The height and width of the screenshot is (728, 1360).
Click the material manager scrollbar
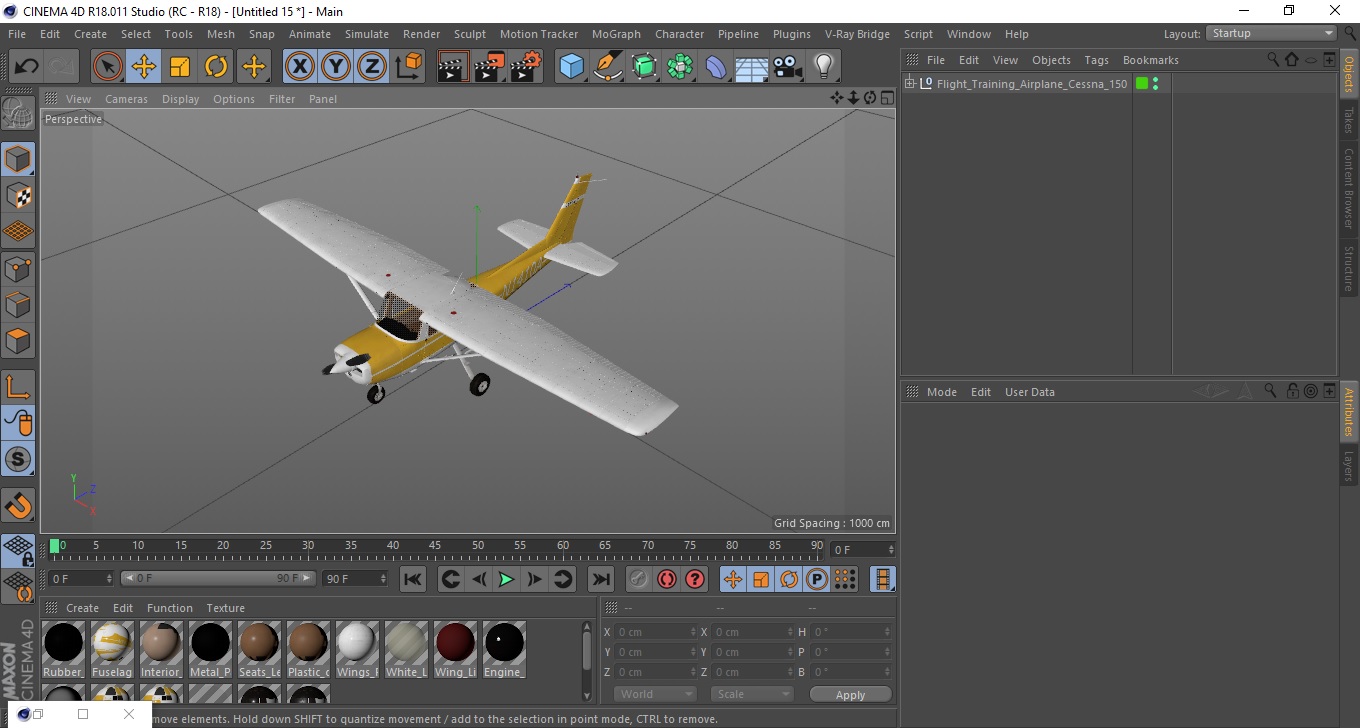click(x=587, y=649)
